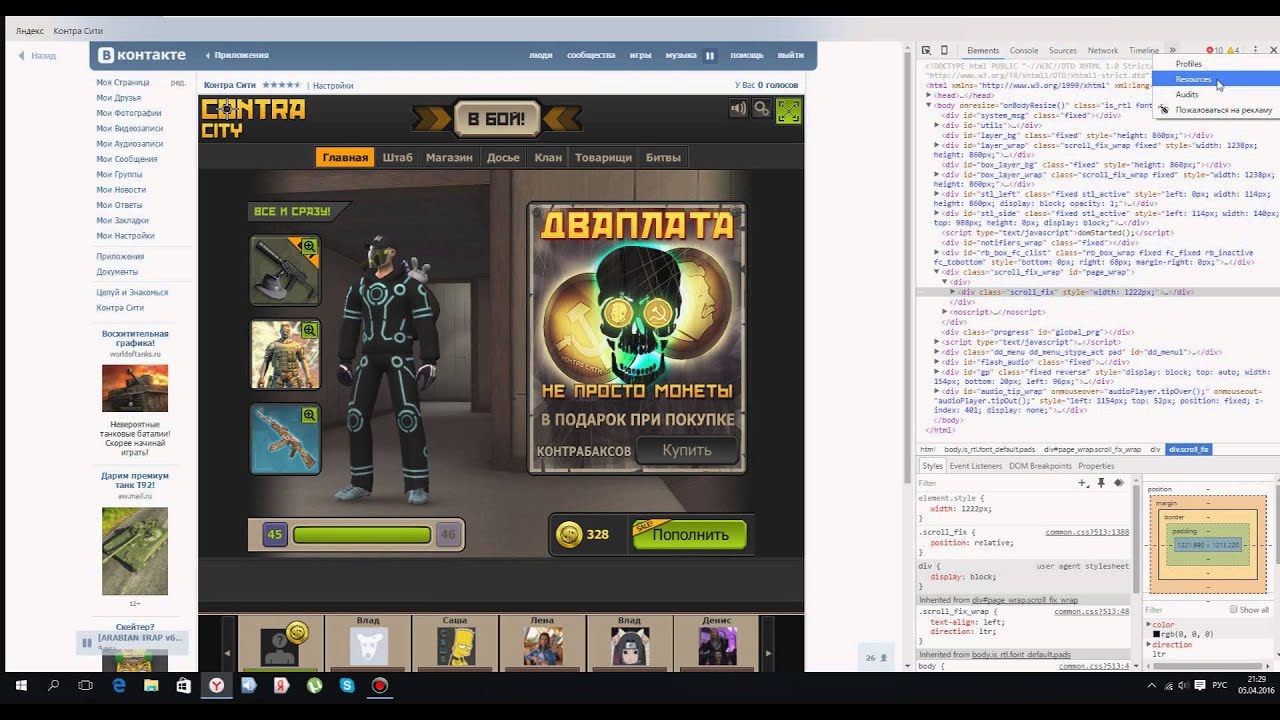Zoom the soldier skin magnifier icon

tap(309, 330)
